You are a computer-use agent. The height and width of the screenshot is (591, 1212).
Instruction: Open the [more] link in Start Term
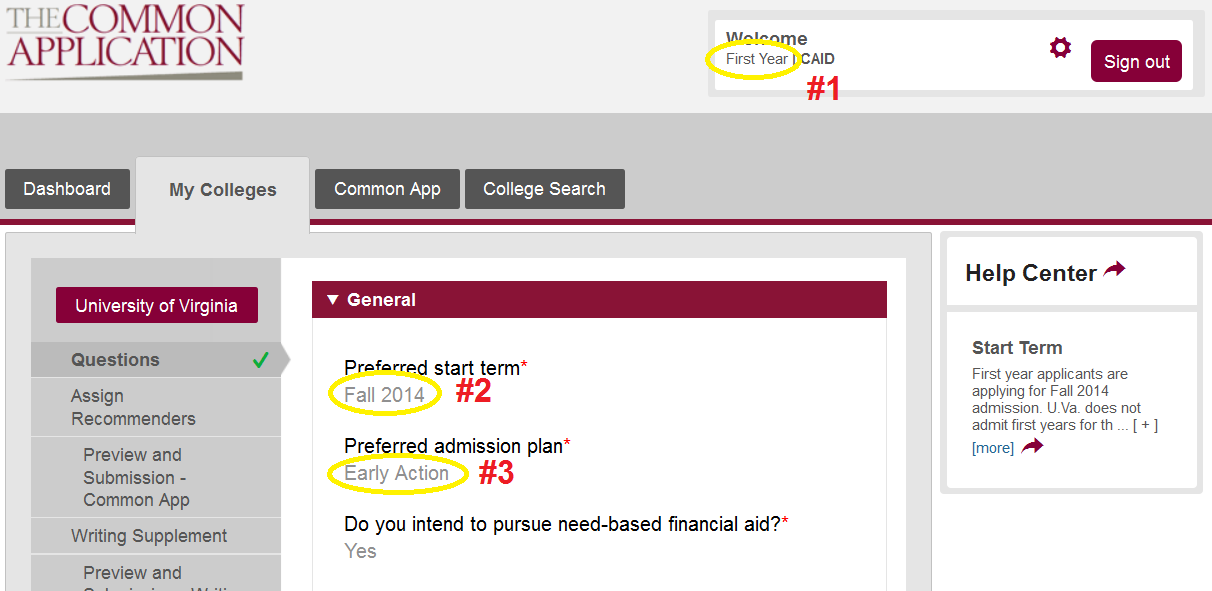(993, 448)
